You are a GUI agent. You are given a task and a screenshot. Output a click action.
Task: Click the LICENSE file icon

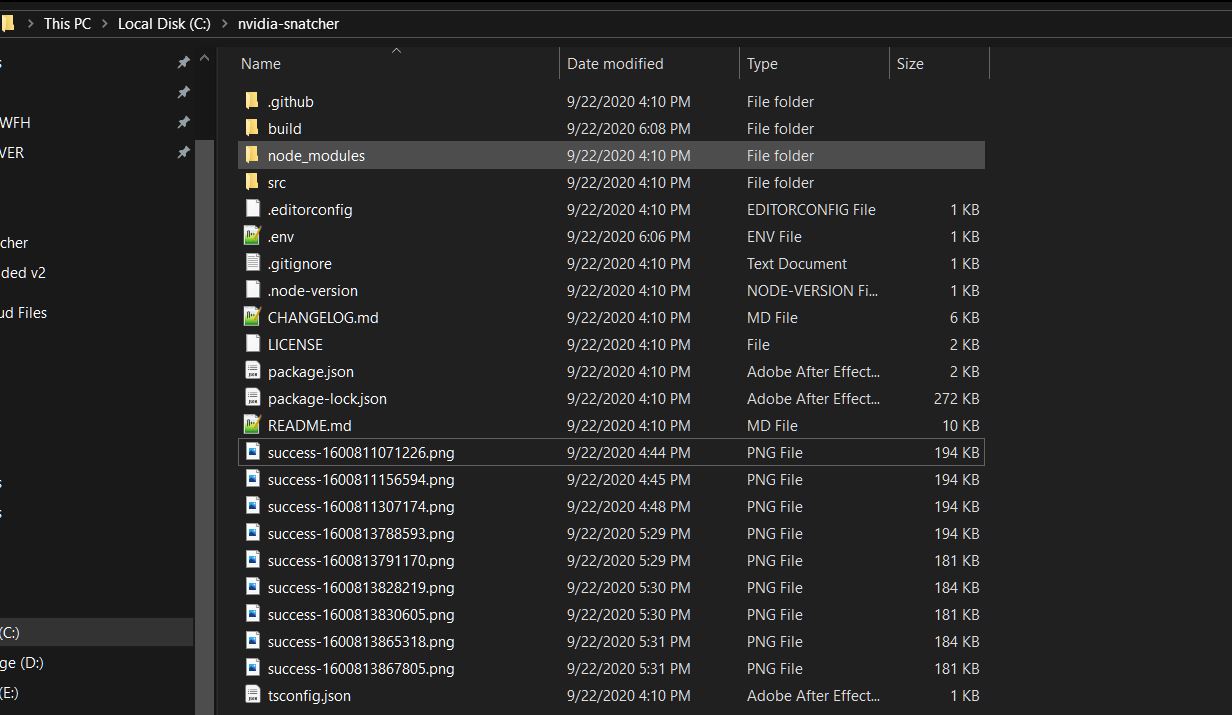(252, 344)
